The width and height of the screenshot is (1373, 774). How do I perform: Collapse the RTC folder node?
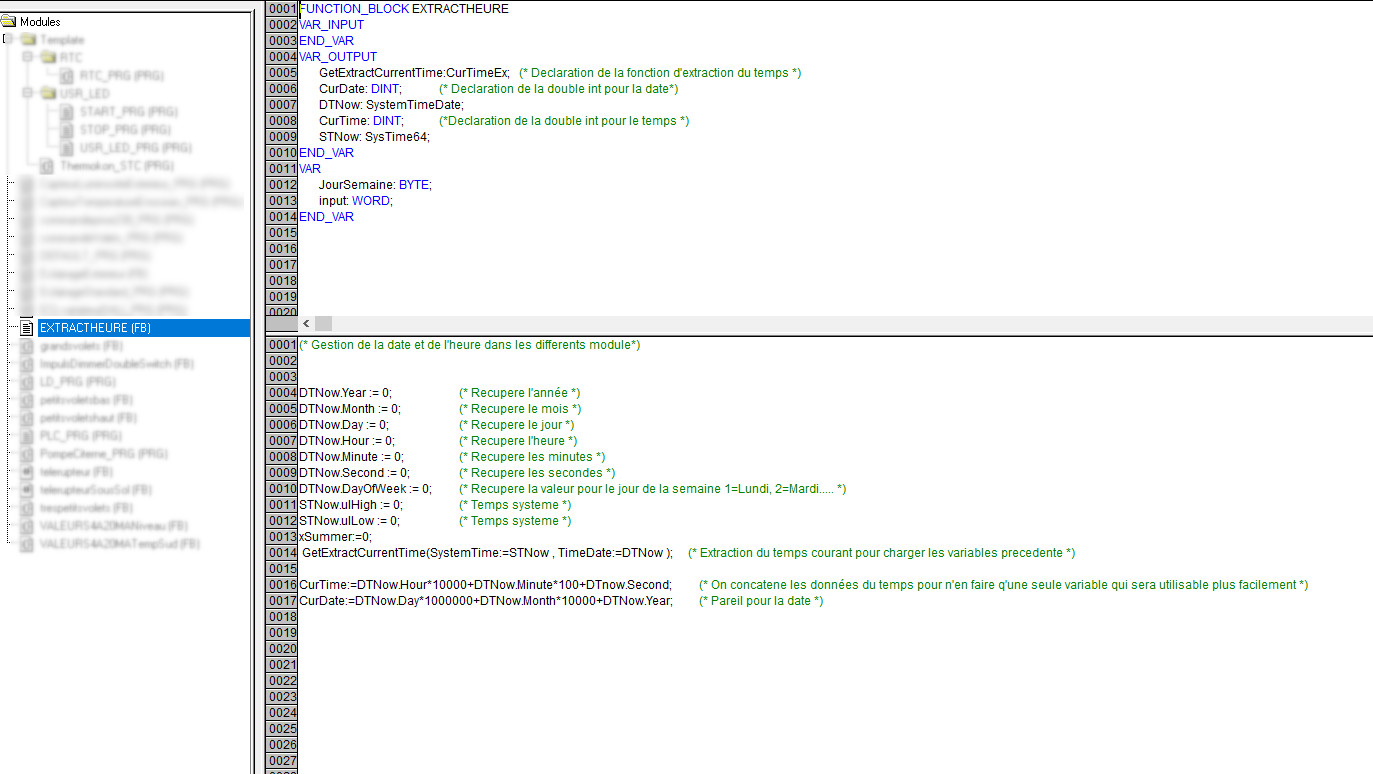(x=27, y=57)
